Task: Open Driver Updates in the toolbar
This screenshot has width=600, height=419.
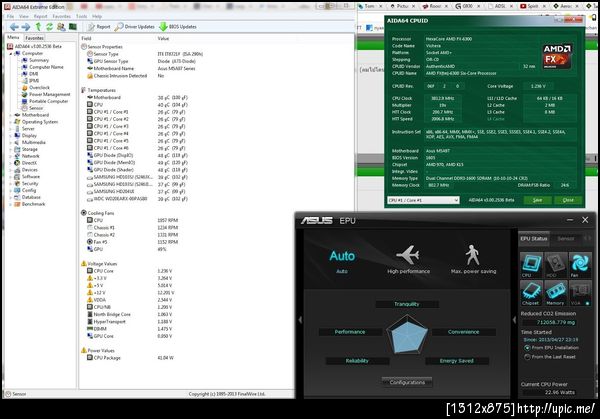Action: [135, 27]
